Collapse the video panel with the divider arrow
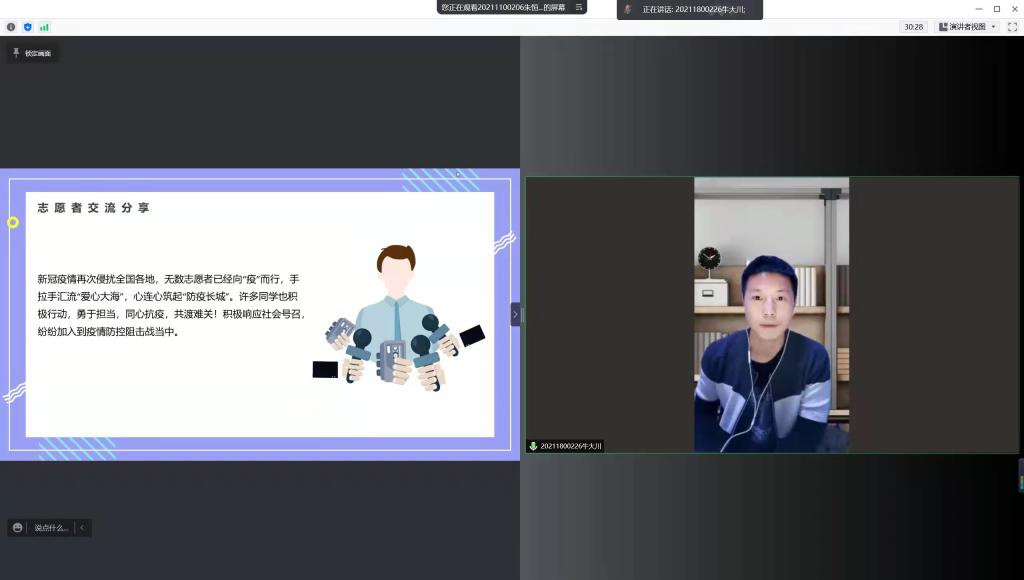 [x=515, y=314]
